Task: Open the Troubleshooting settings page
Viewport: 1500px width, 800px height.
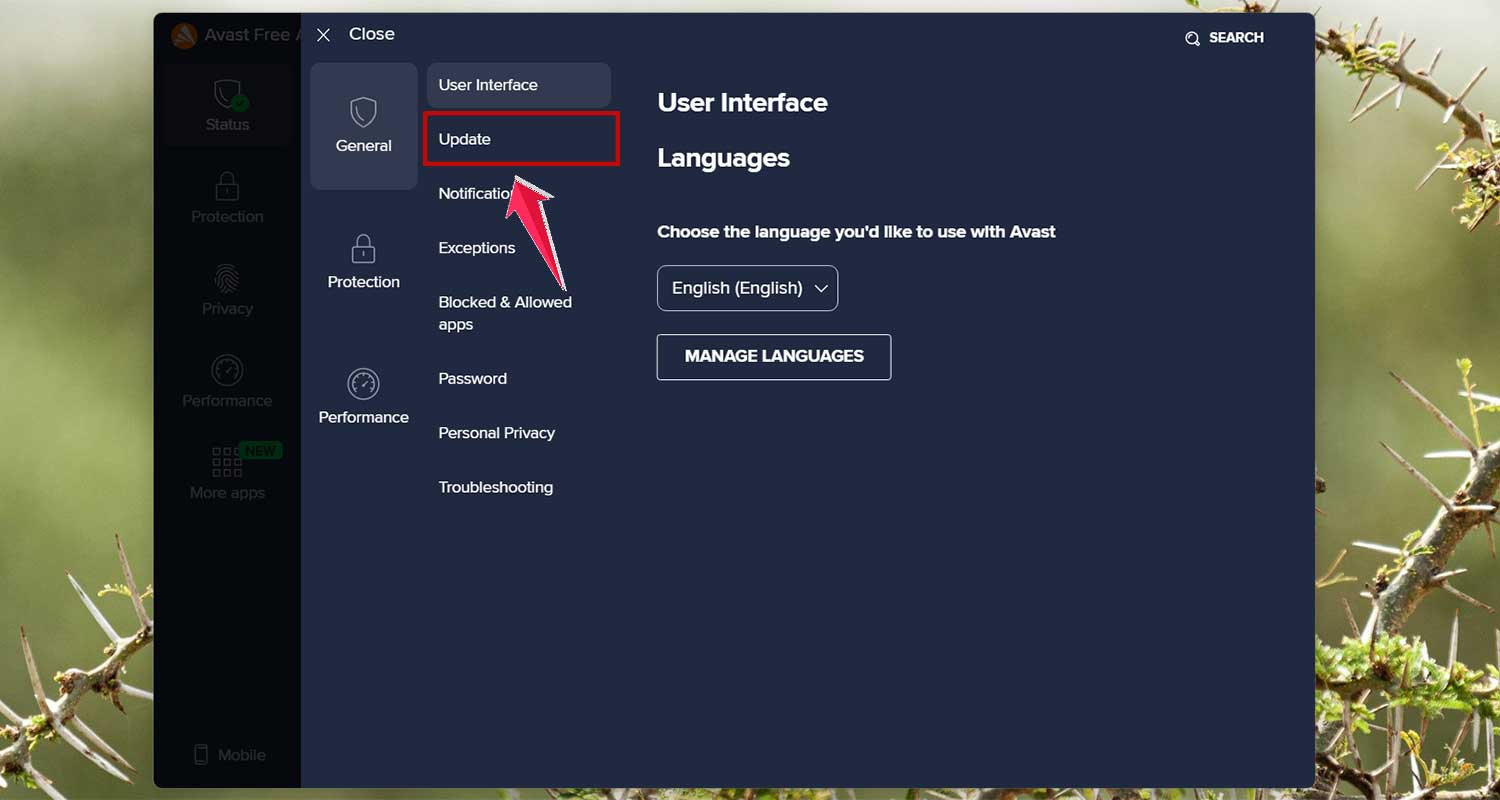Action: [x=496, y=487]
